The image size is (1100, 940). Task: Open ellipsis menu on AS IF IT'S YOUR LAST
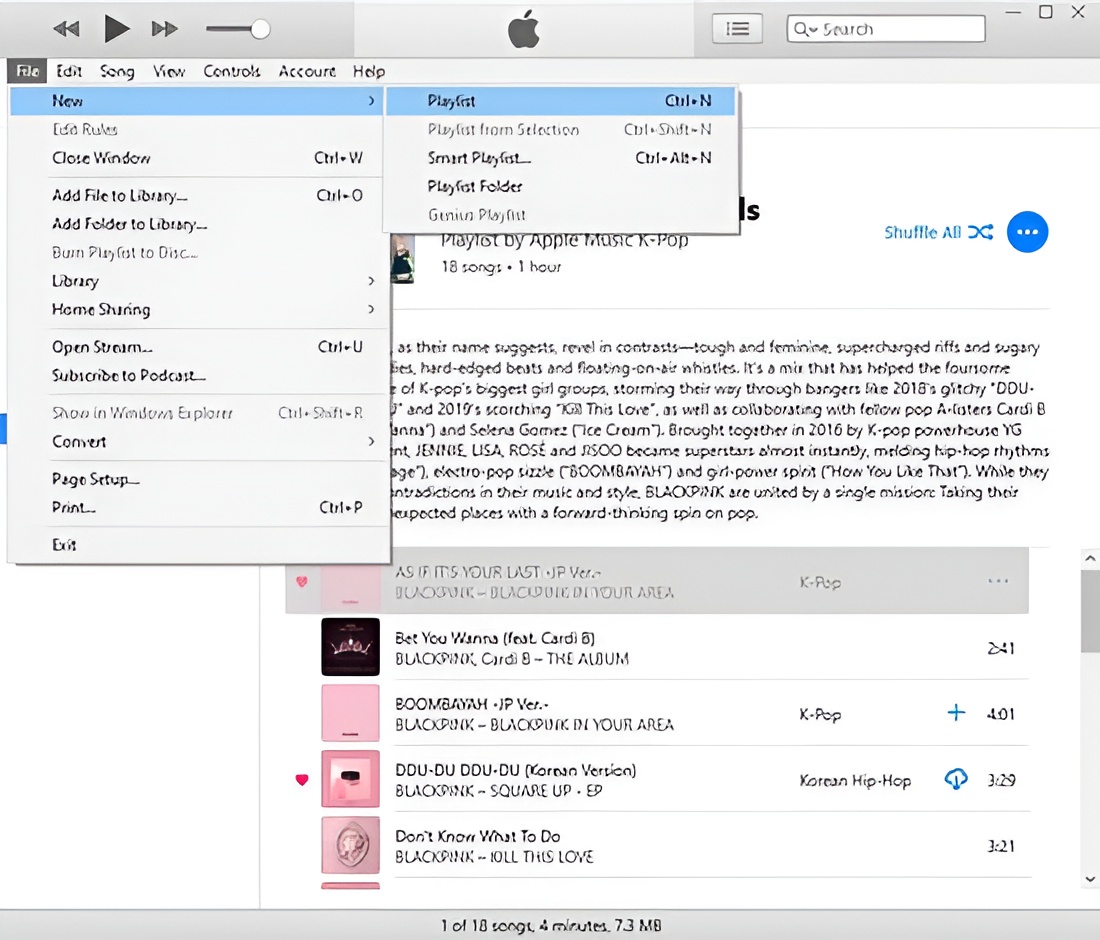(x=997, y=581)
